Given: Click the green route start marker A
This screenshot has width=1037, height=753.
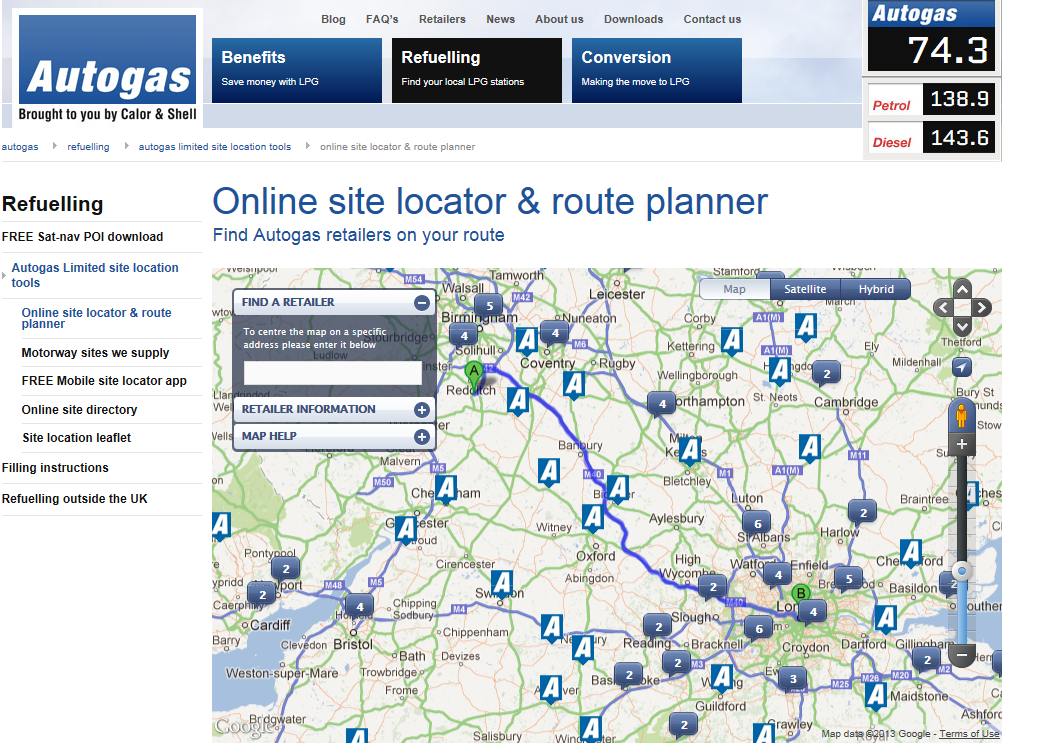Looking at the screenshot, I should click(475, 374).
